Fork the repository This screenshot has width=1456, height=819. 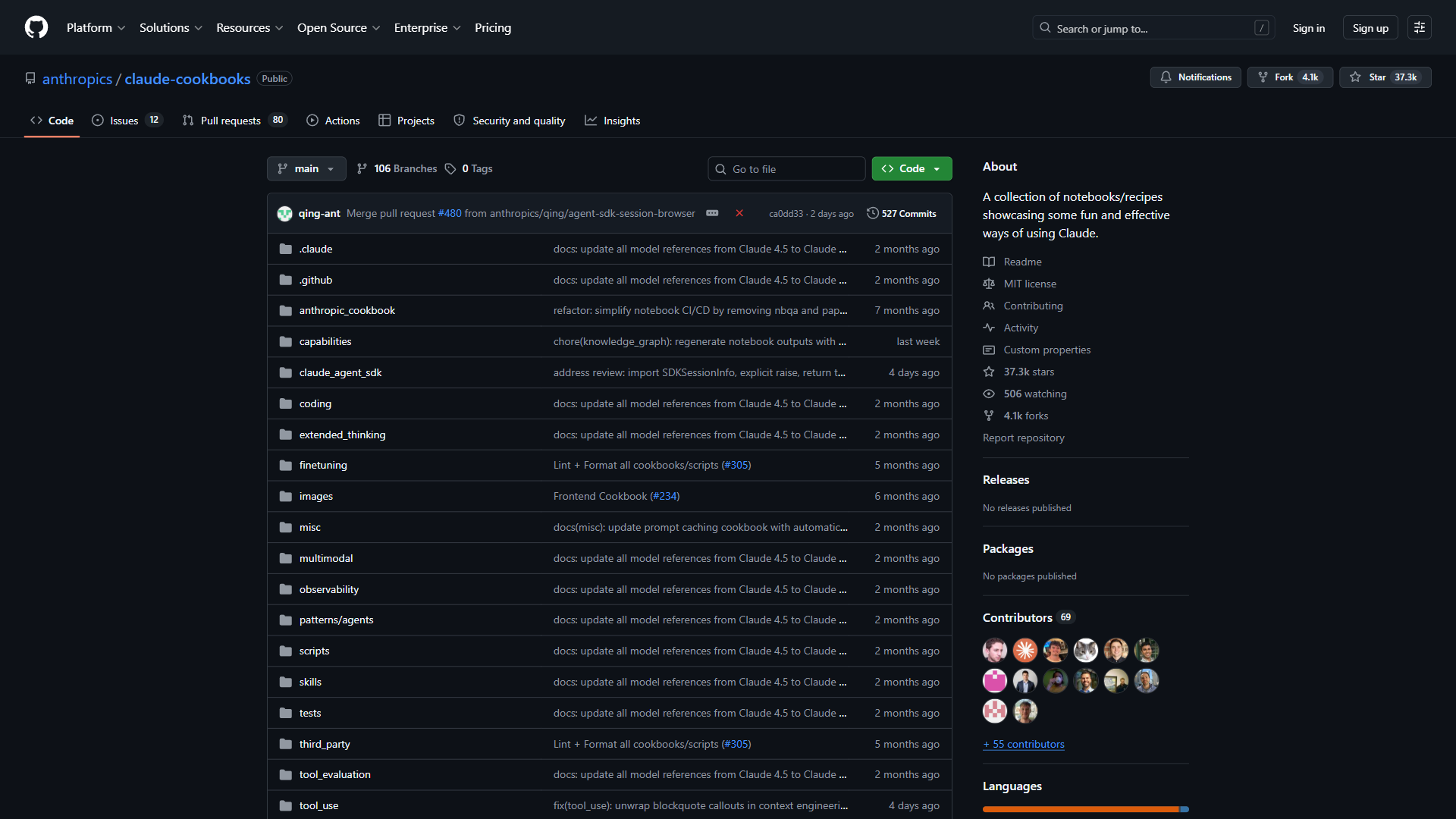click(x=1290, y=77)
